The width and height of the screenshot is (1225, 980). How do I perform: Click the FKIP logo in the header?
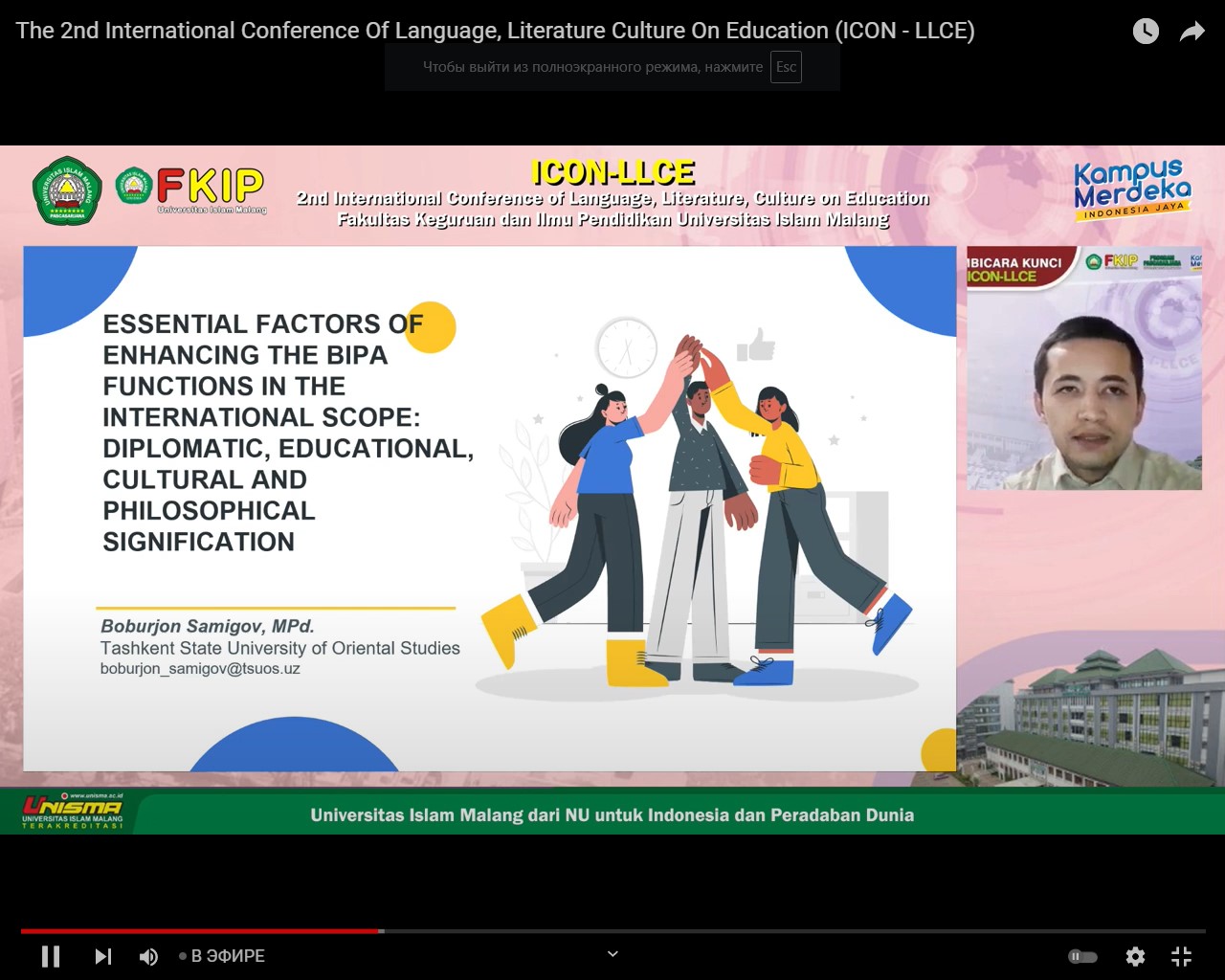click(192, 189)
